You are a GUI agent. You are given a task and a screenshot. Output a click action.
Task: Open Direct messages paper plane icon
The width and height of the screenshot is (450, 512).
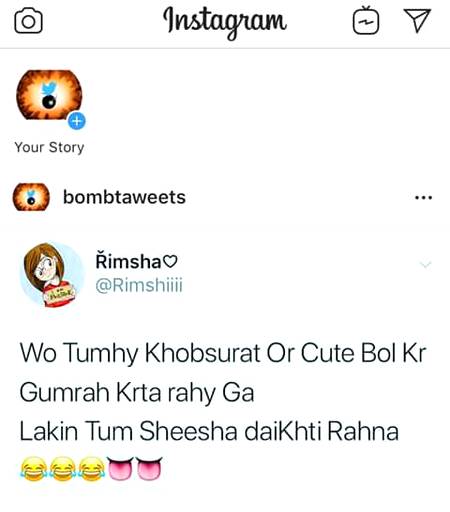point(417,20)
